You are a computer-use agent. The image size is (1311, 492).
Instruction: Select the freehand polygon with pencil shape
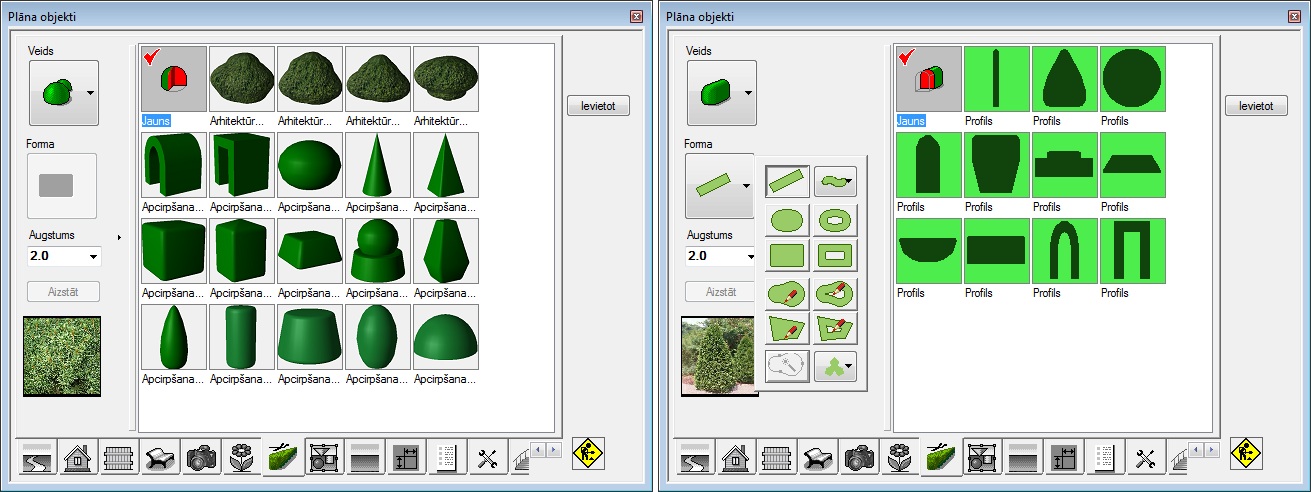click(x=787, y=329)
